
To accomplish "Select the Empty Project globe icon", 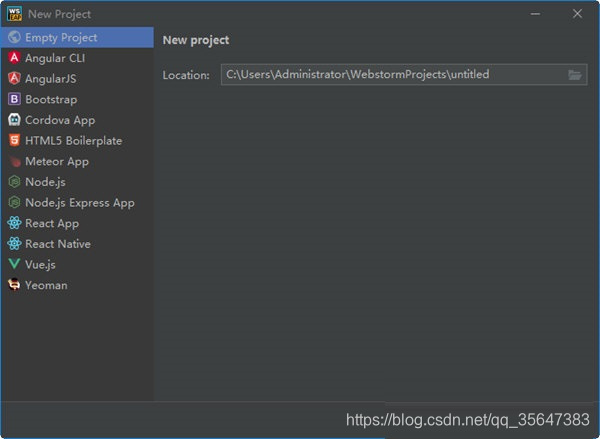I will pos(14,37).
